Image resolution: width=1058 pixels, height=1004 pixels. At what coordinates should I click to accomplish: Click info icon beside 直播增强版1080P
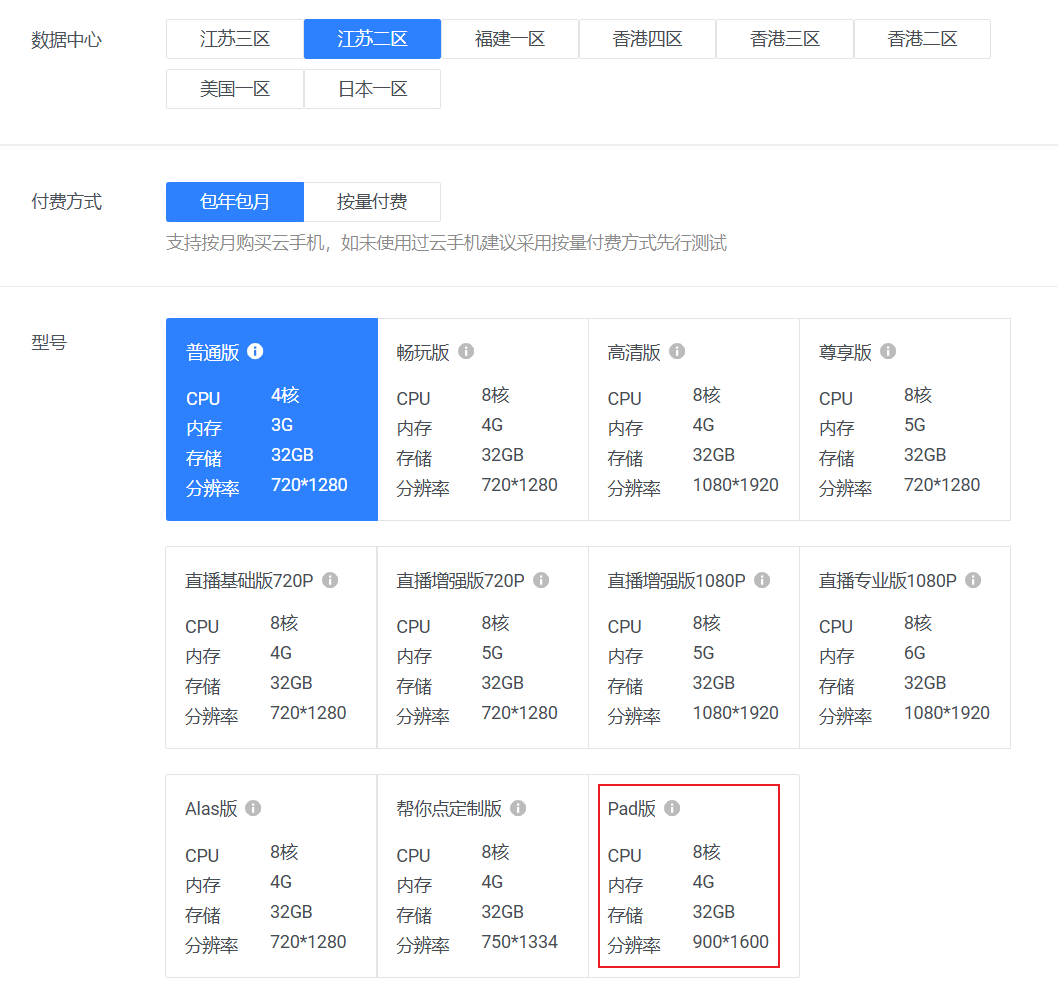(762, 580)
